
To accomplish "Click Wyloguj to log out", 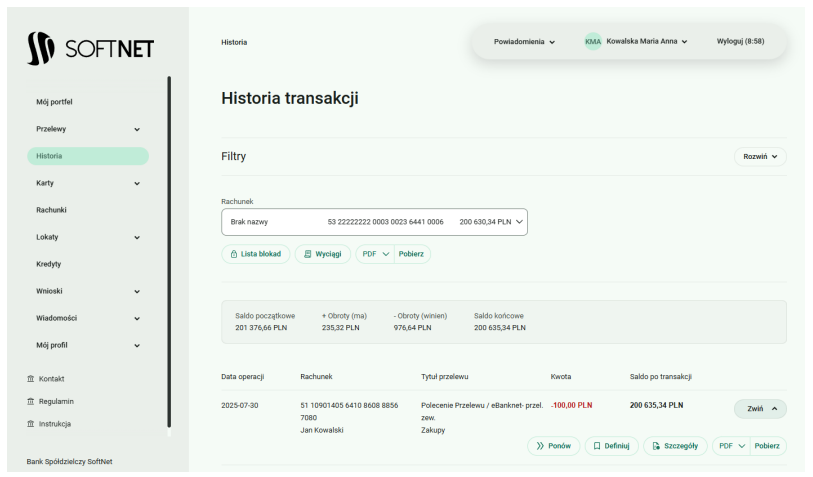I will (740, 42).
